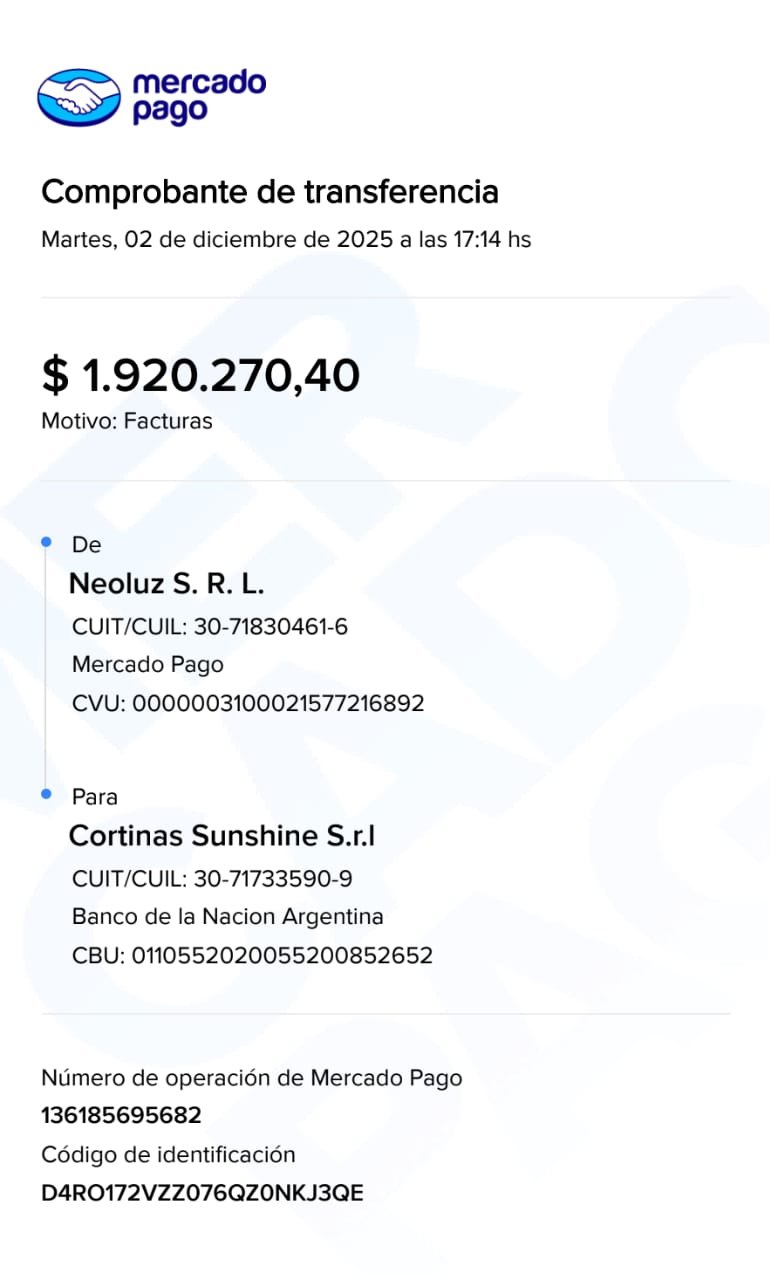Click the transfer date and time line
The image size is (771, 1280).
(285, 240)
